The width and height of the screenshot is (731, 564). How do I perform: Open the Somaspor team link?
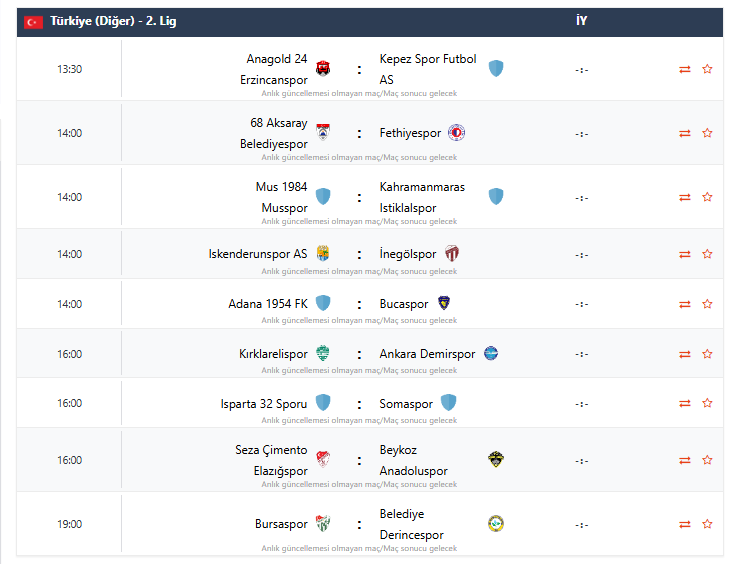[406, 404]
